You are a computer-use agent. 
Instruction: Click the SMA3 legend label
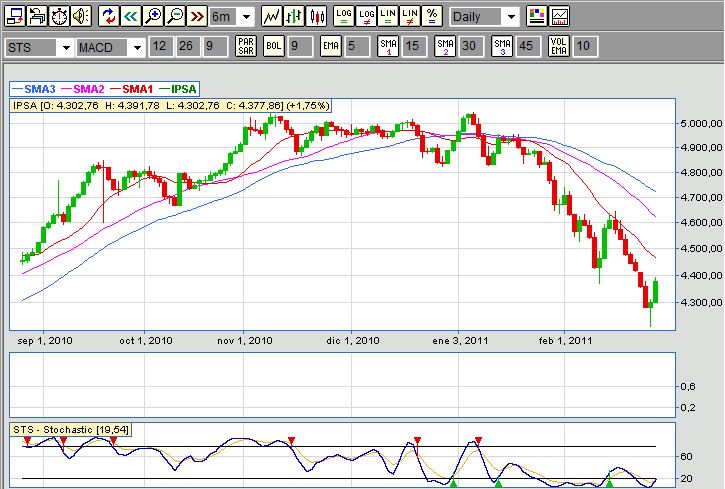[40, 89]
